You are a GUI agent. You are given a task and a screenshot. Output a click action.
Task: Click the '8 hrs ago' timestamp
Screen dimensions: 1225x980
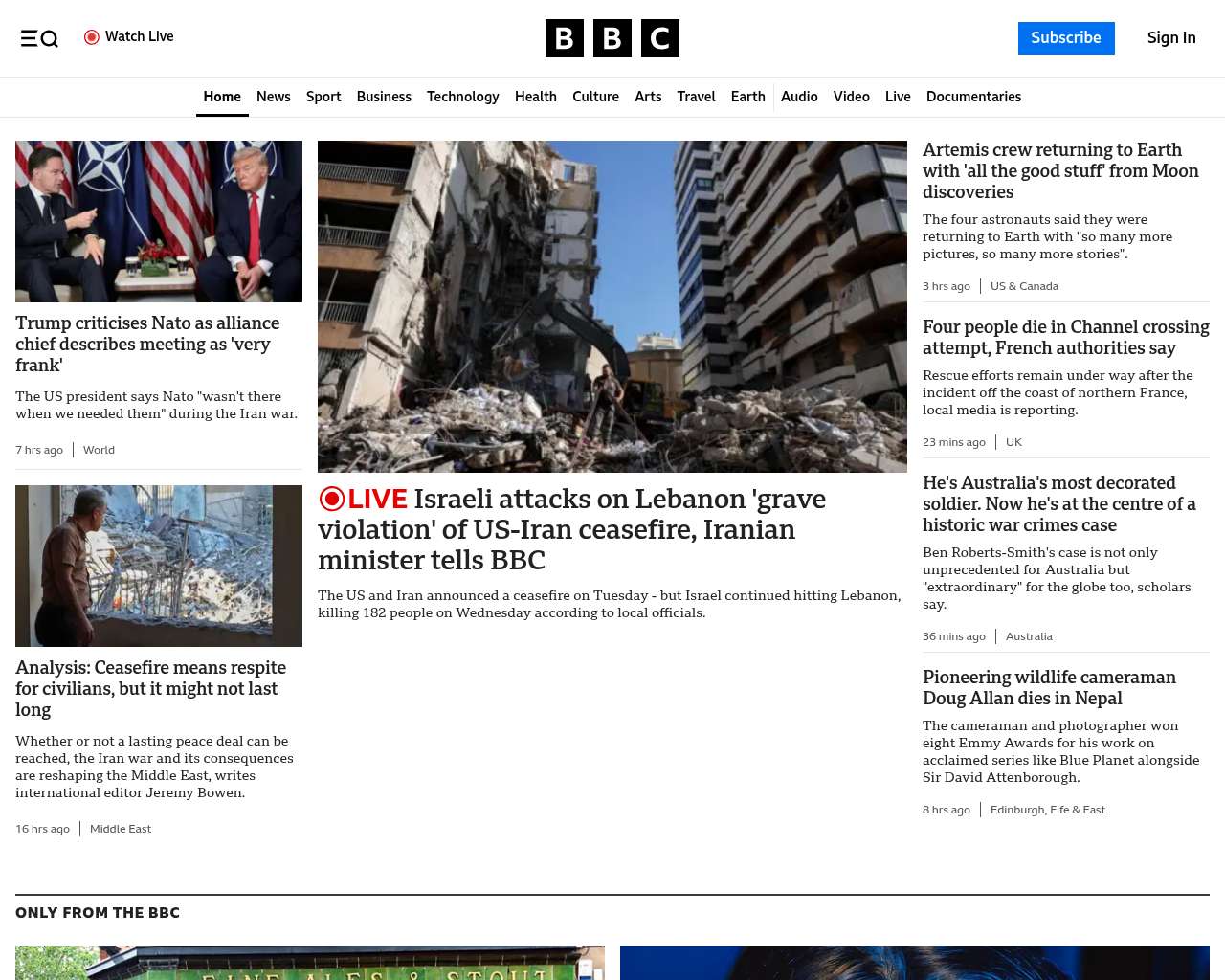coord(947,810)
